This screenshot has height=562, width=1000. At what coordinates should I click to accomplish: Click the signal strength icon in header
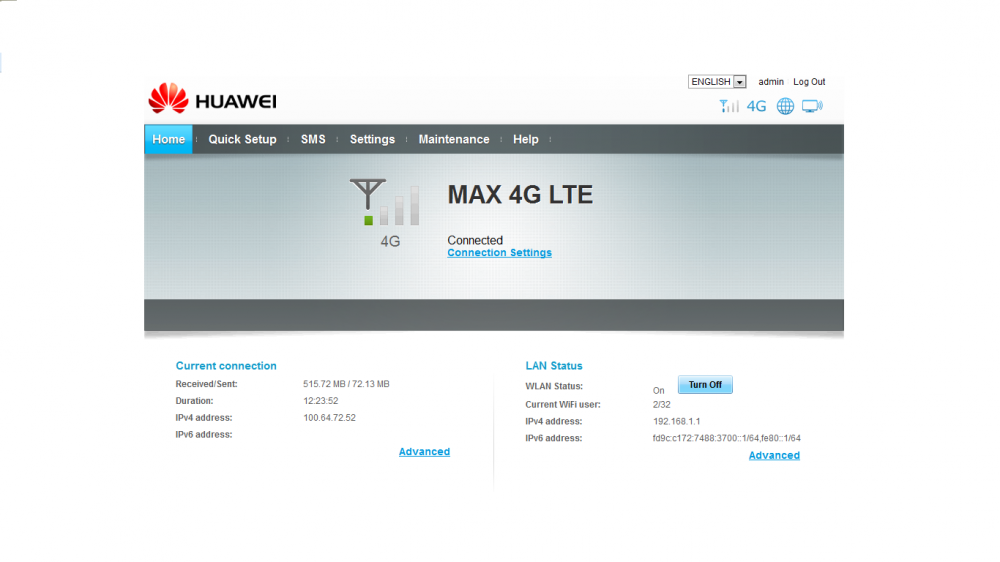tap(729, 106)
